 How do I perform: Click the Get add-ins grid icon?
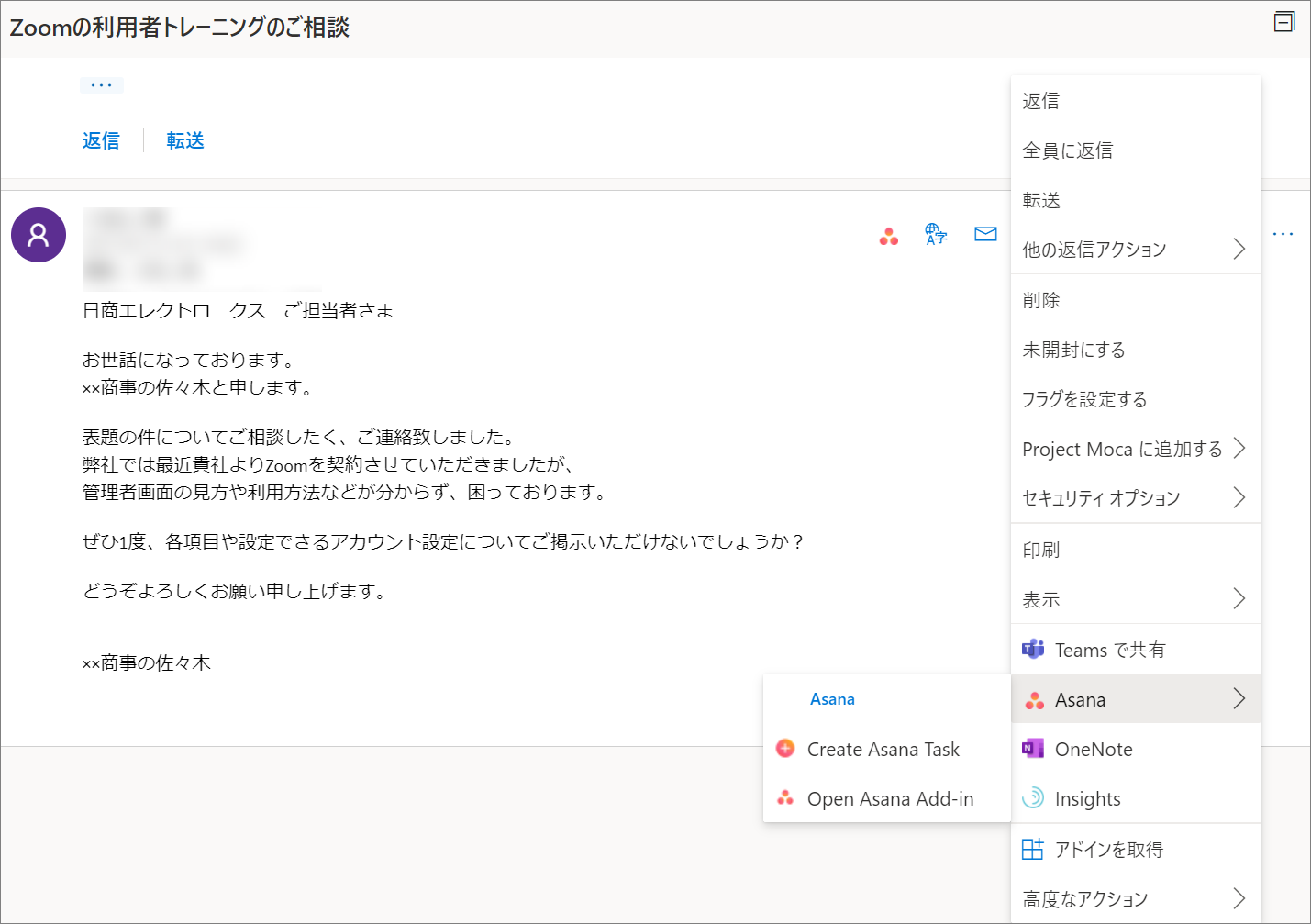(1033, 849)
